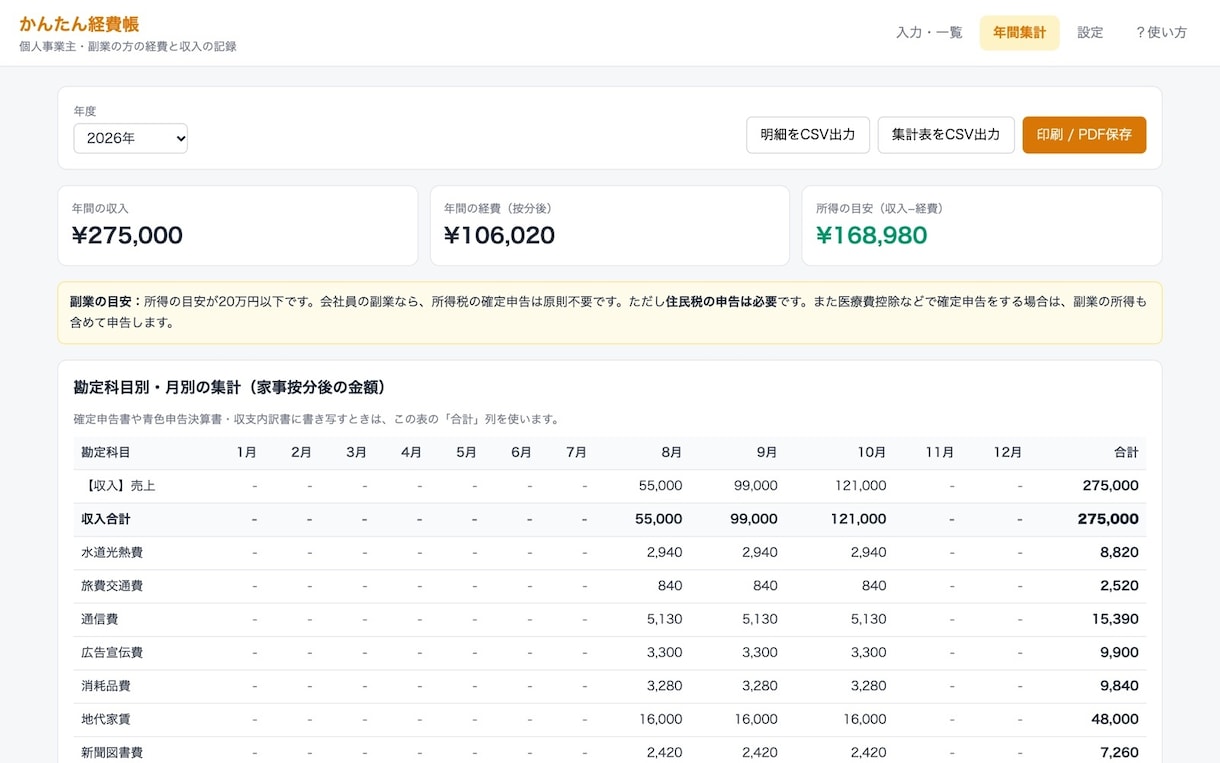Click the 地代家賃 September value 16,000
The width and height of the screenshot is (1220, 763).
(755, 719)
